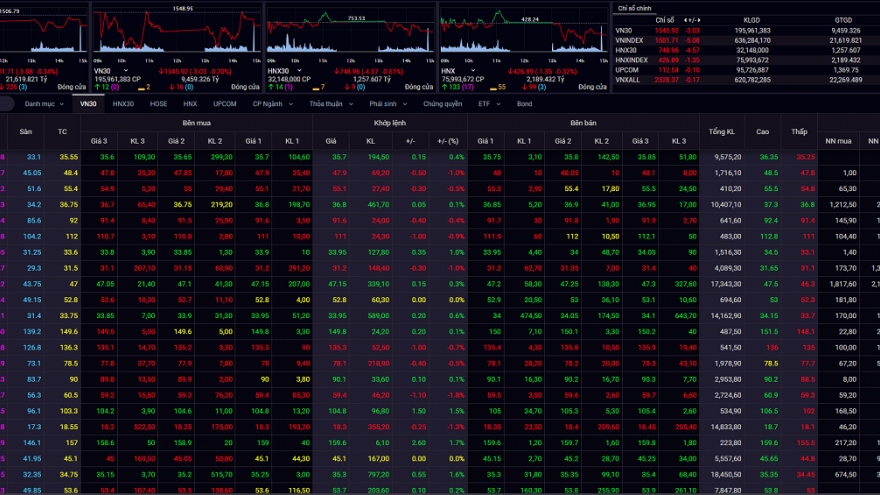The width and height of the screenshot is (880, 495).
Task: Go to the Bond tab
Action: click(x=524, y=103)
